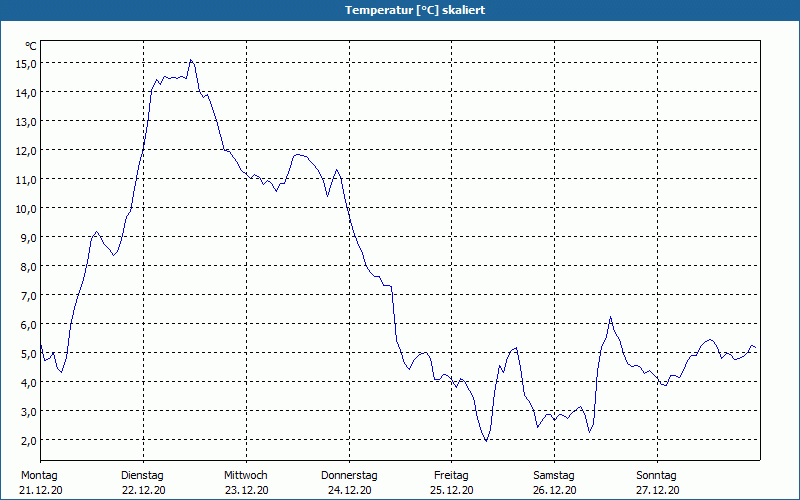Screen dimensions: 800x500
Task: Click the 10,0 axis value
Action: pyautogui.click(x=27, y=209)
